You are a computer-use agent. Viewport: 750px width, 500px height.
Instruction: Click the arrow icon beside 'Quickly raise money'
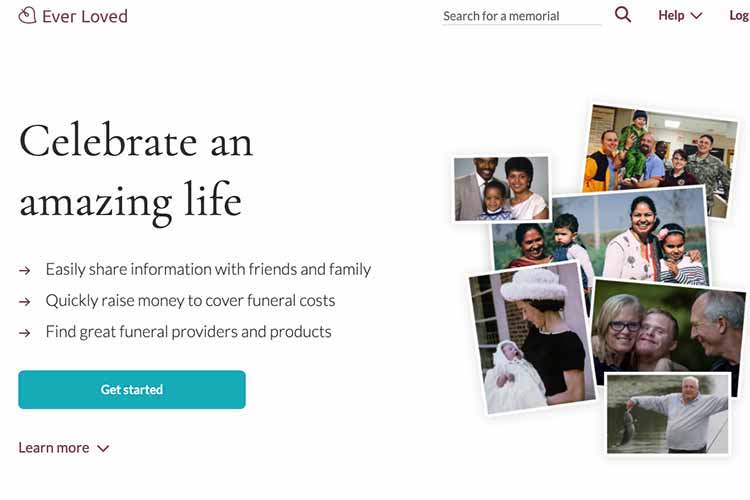click(x=24, y=302)
